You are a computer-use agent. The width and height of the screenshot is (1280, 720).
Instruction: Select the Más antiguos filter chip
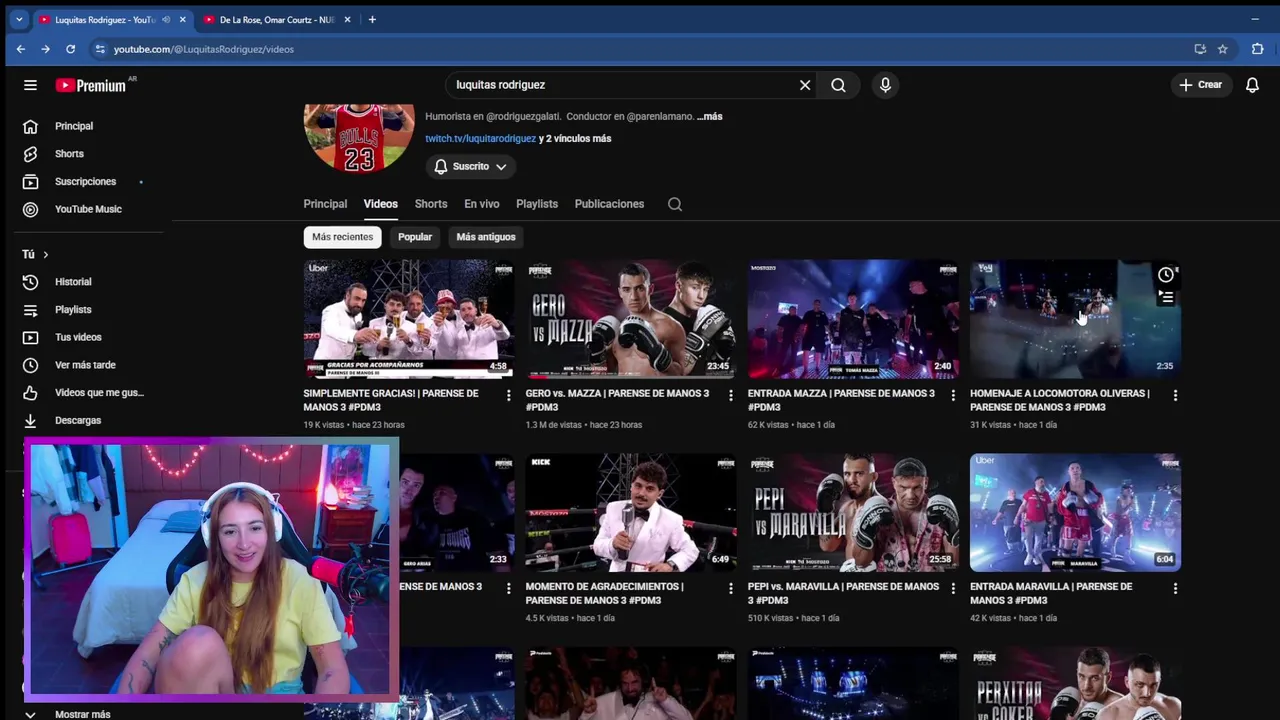(486, 237)
